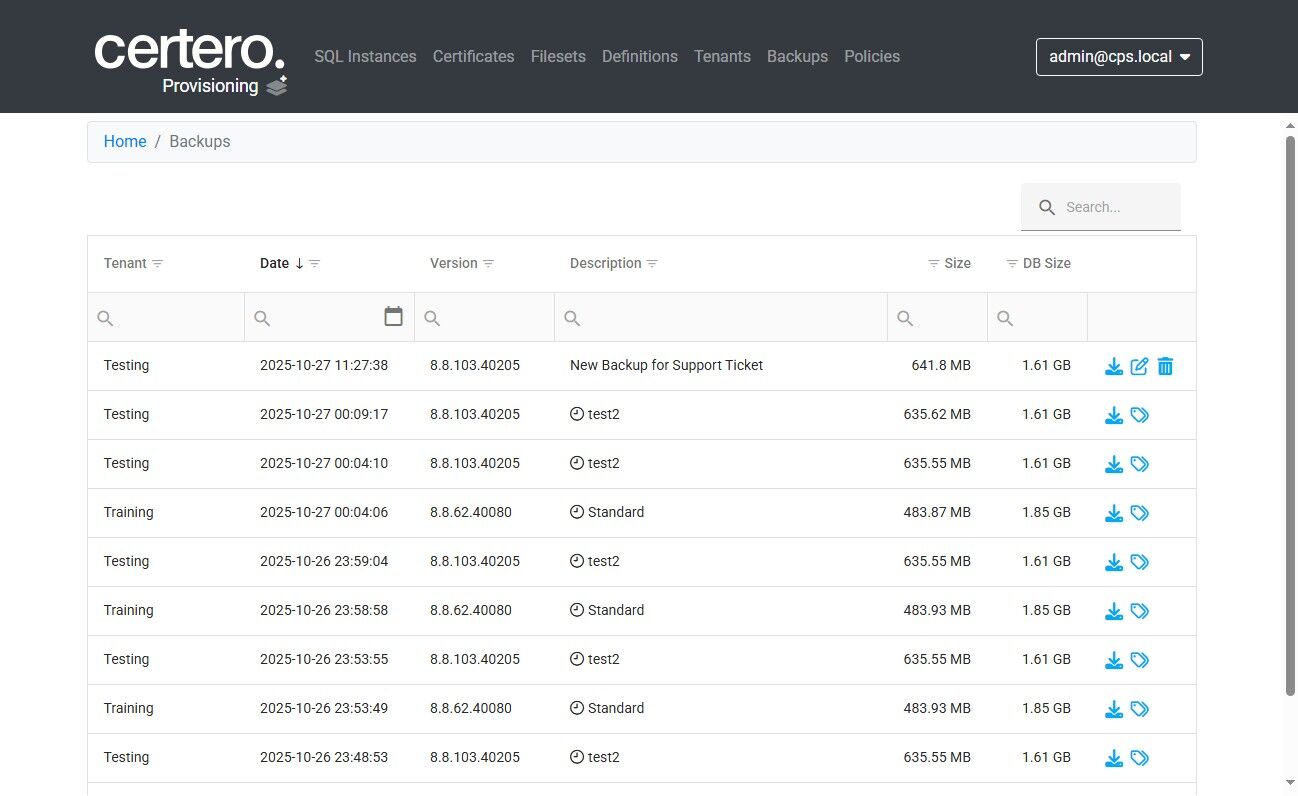Download the 2025-10-26 23:48:53 Testing backup
The width and height of the screenshot is (1298, 796).
(1113, 758)
